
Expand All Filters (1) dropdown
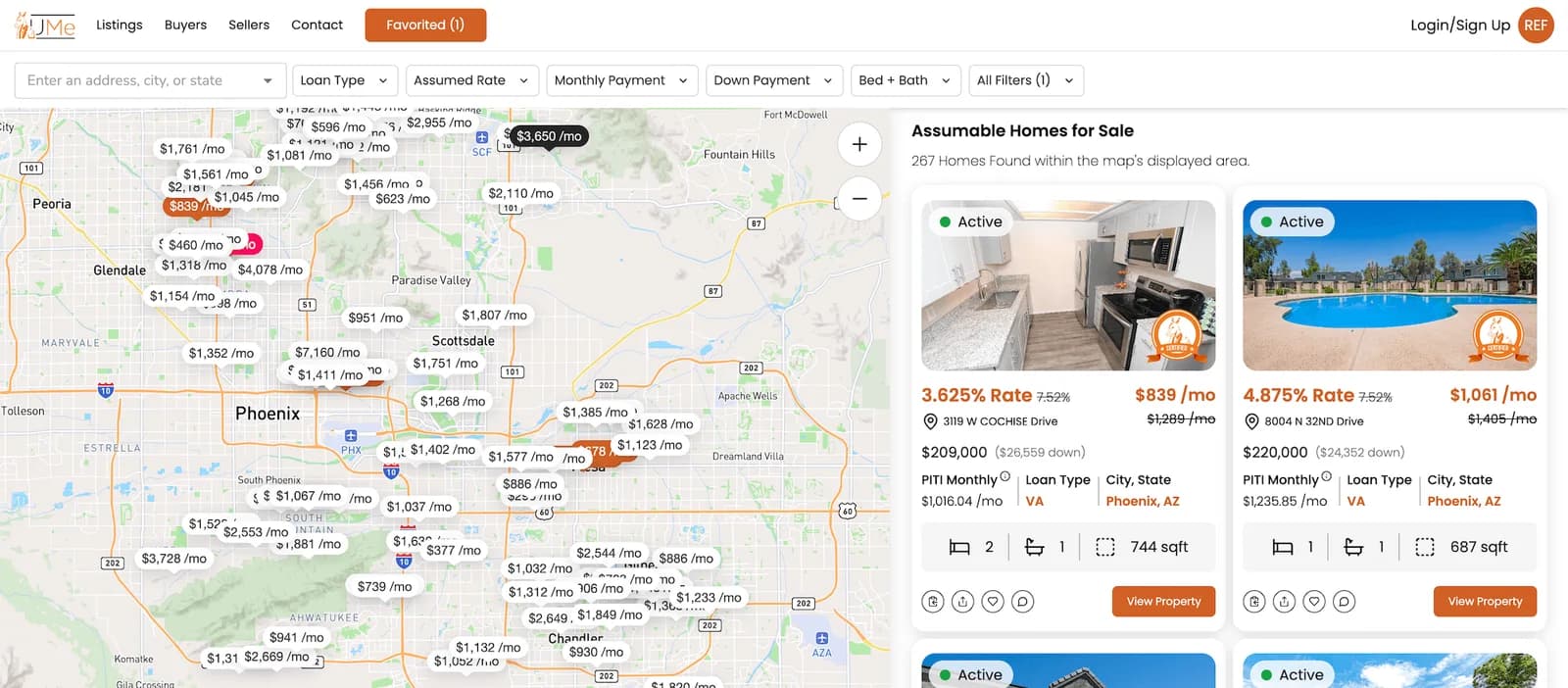point(1026,80)
